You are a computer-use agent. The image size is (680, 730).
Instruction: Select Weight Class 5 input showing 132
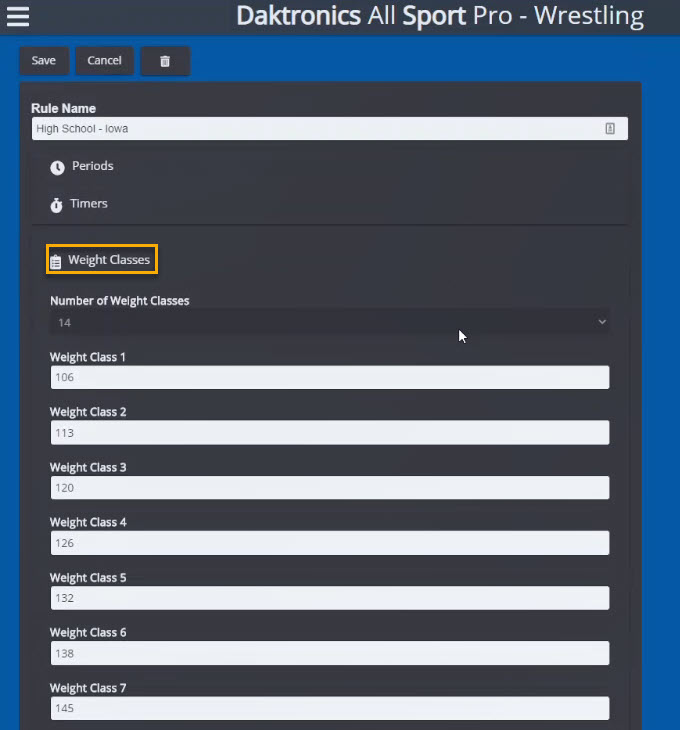point(329,598)
